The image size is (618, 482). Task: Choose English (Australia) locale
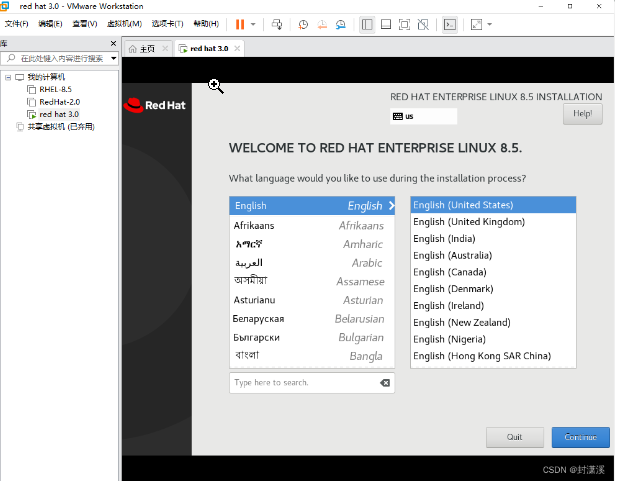[493, 255]
